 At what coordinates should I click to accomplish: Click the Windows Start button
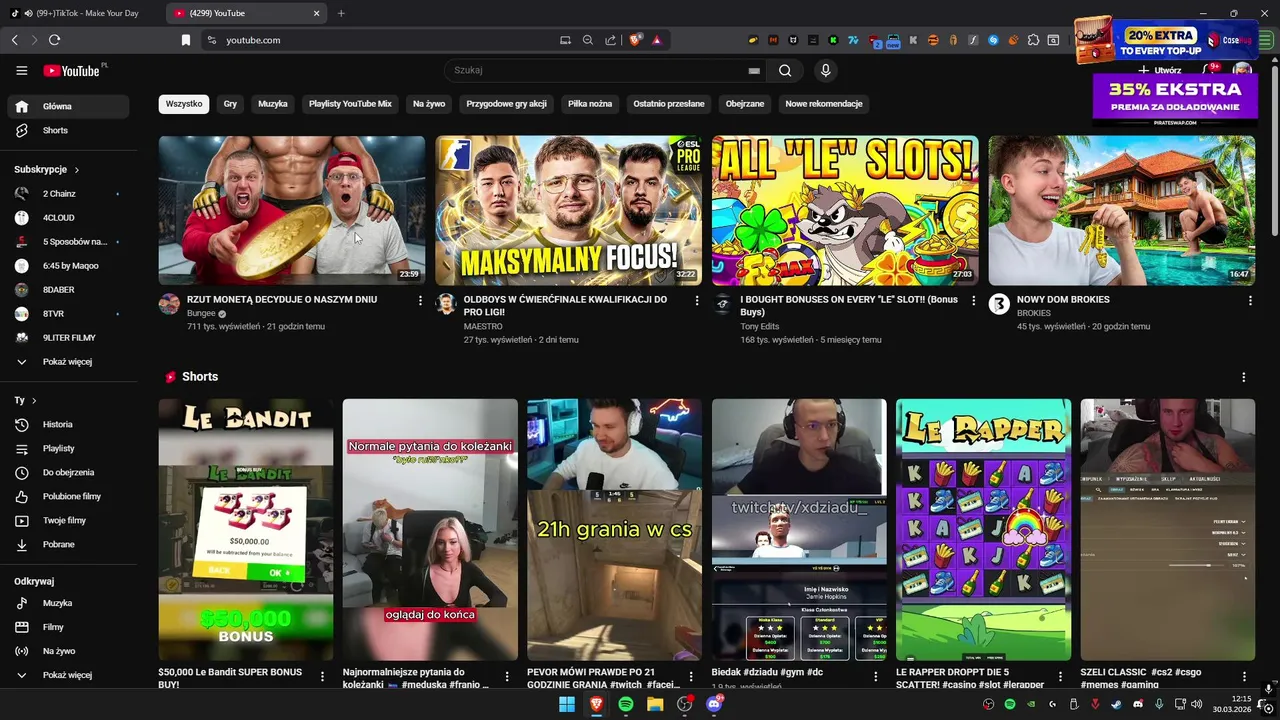point(567,704)
